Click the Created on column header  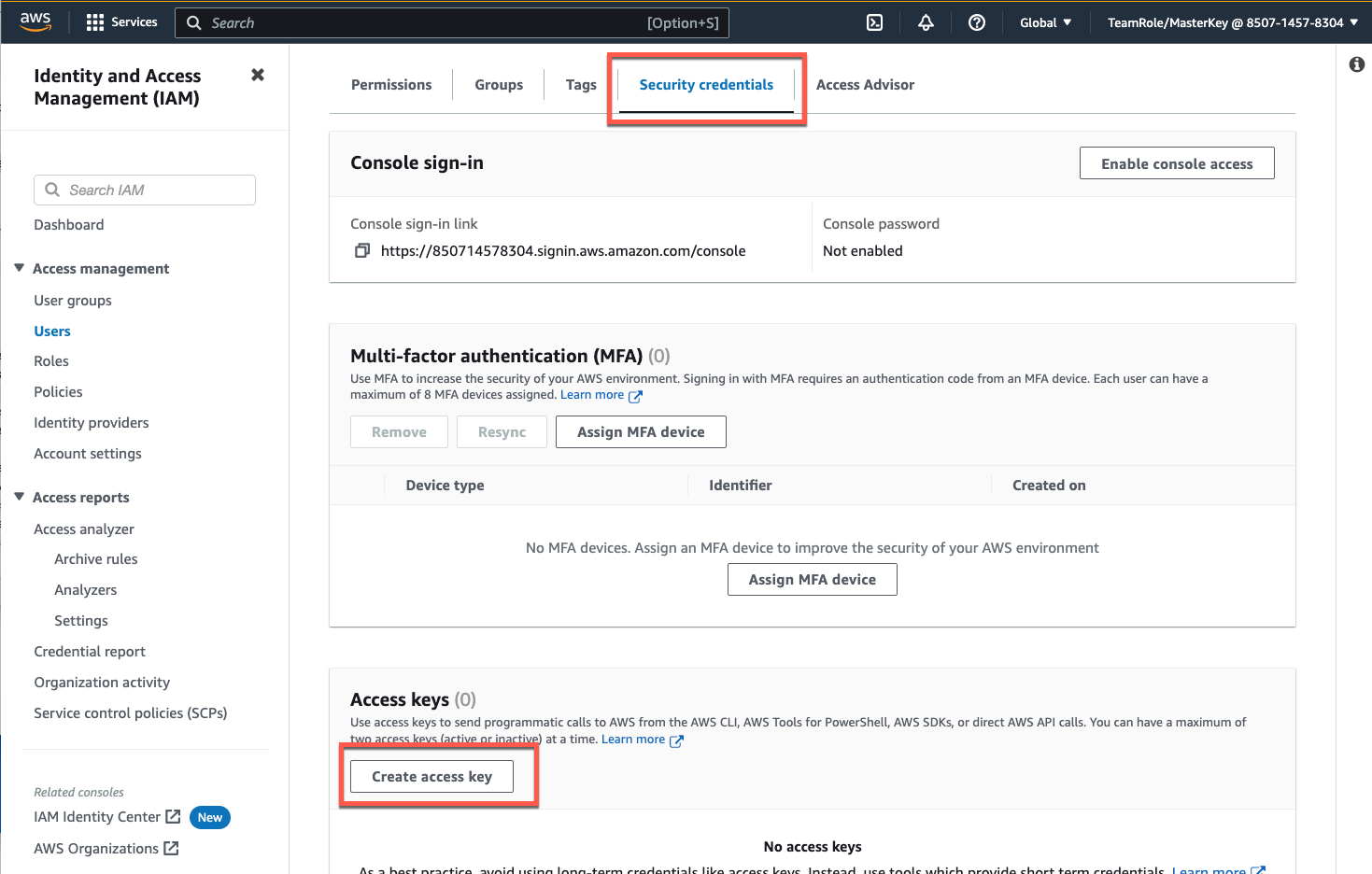pos(1049,485)
